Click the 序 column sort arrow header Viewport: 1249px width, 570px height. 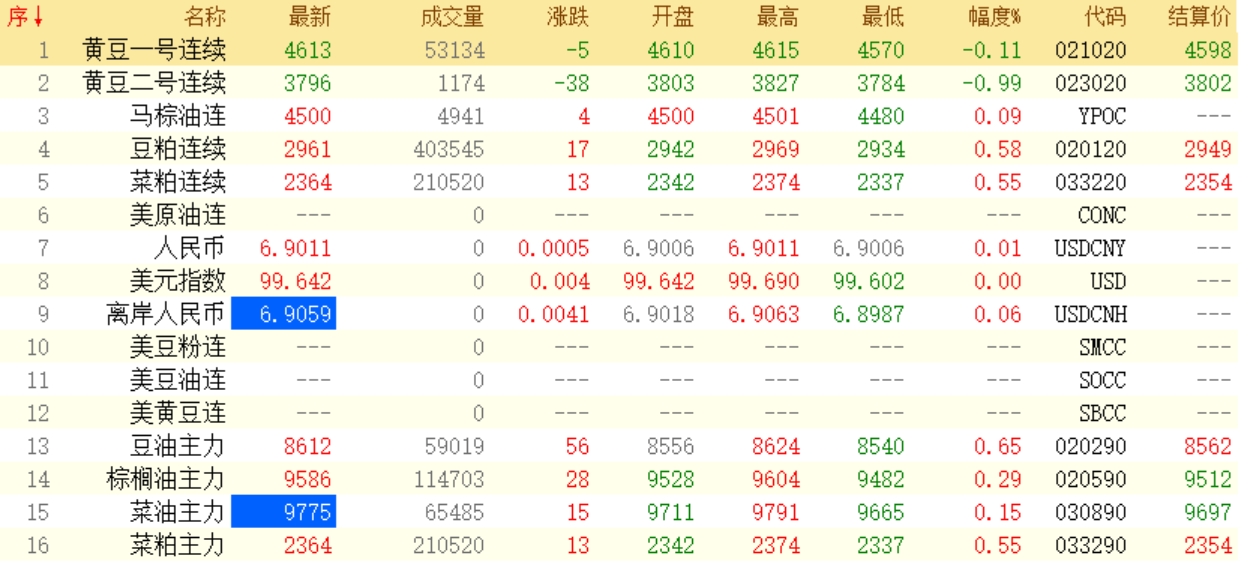pyautogui.click(x=26, y=17)
